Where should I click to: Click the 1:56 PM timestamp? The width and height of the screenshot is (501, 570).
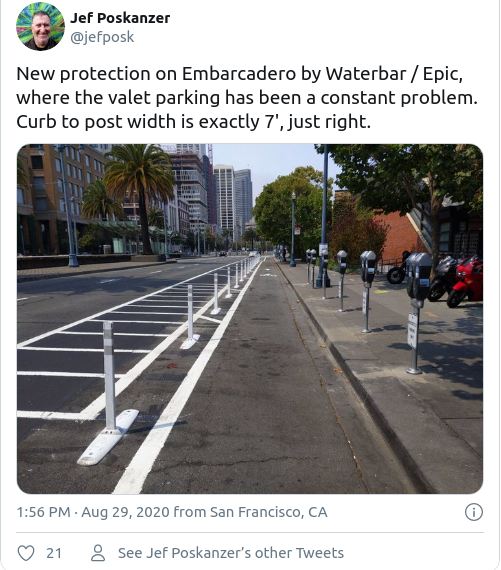click(x=43, y=512)
